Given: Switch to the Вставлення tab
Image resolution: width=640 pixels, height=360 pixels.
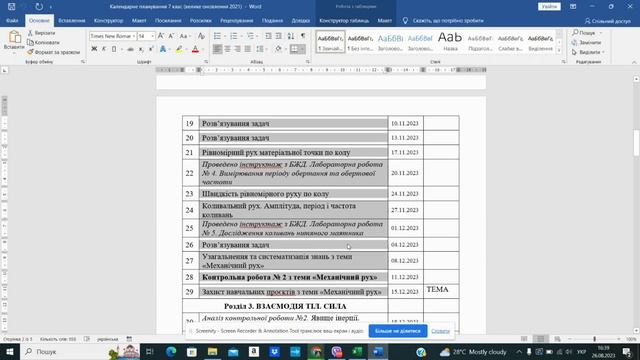Looking at the screenshot, I should [x=71, y=20].
